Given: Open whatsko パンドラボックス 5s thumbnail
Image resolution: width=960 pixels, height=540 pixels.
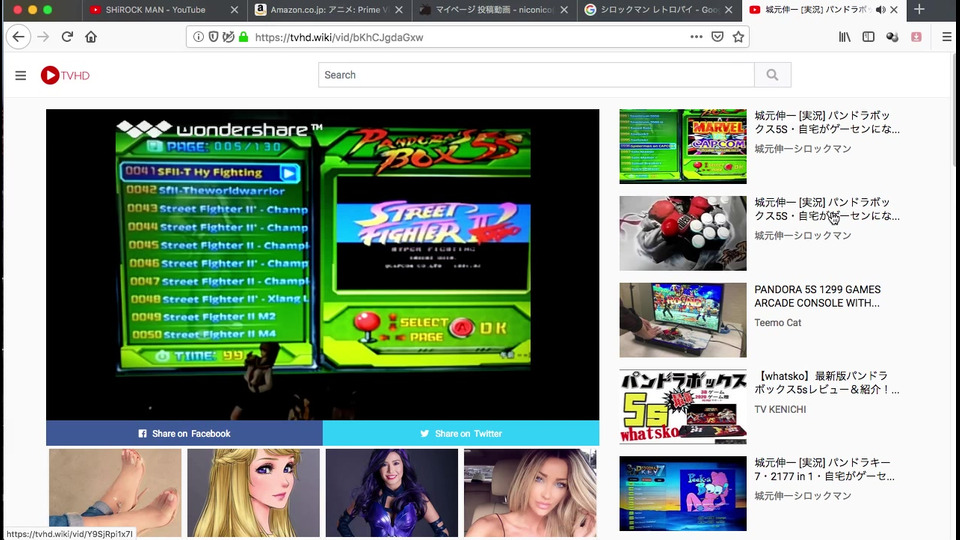Looking at the screenshot, I should [683, 407].
